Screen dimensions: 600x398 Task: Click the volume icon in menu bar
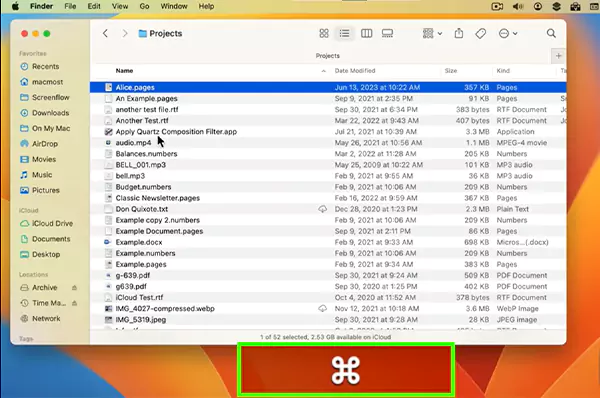click(518, 7)
